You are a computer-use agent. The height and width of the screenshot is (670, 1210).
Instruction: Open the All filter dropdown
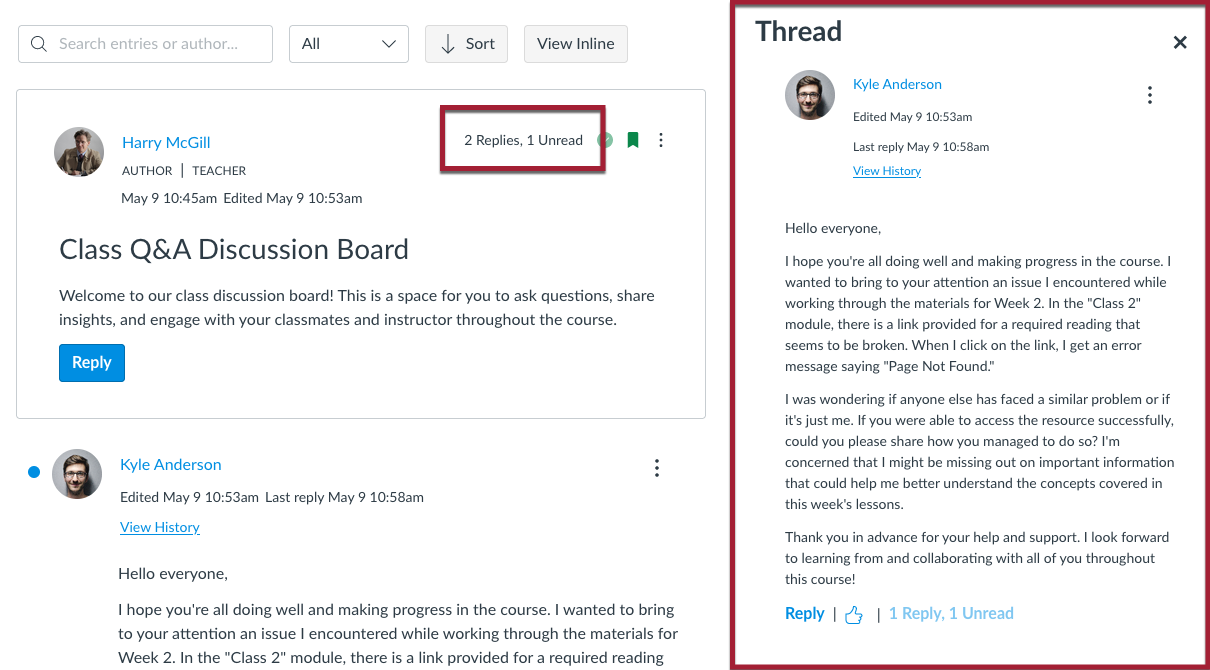tap(348, 44)
